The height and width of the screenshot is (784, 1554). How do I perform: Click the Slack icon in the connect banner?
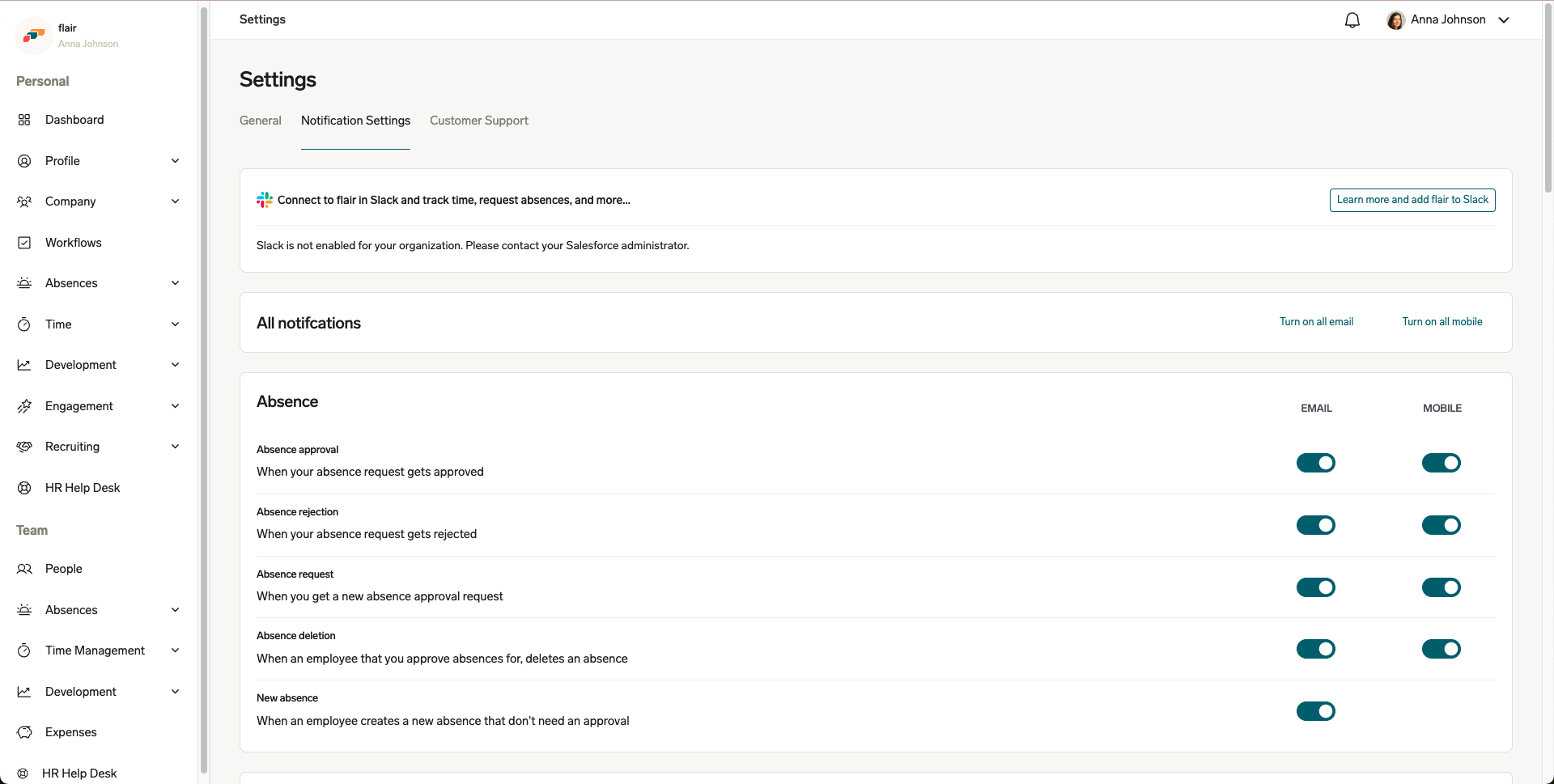click(x=264, y=200)
